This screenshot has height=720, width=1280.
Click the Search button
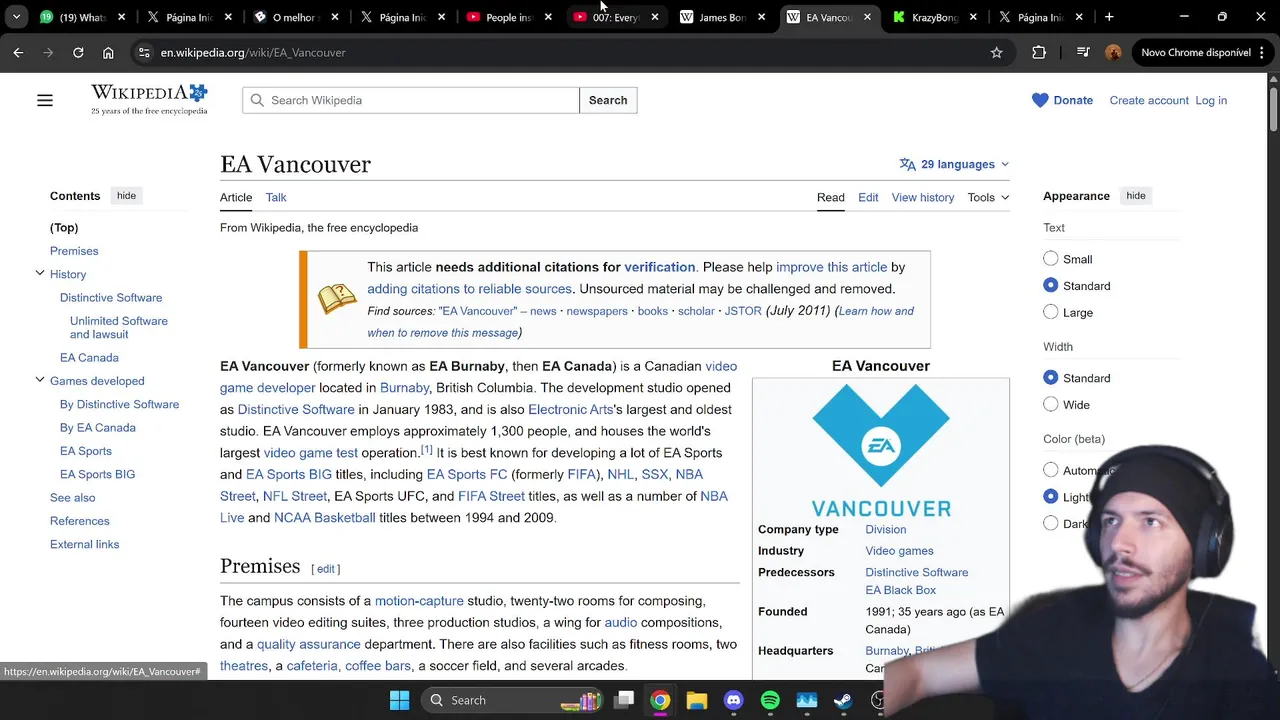pos(608,100)
